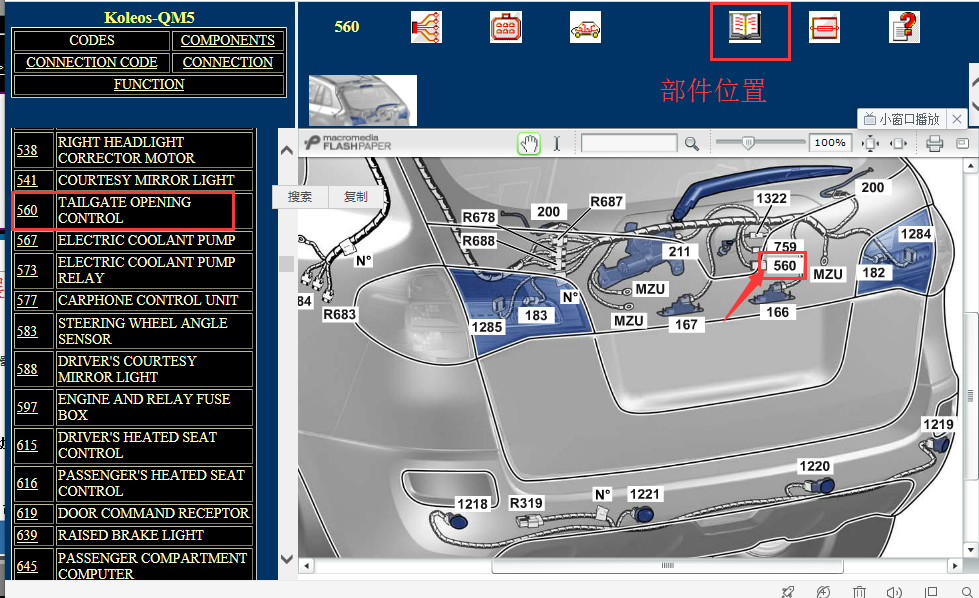
Task: Click the R687 label in diagram
Action: point(606,202)
